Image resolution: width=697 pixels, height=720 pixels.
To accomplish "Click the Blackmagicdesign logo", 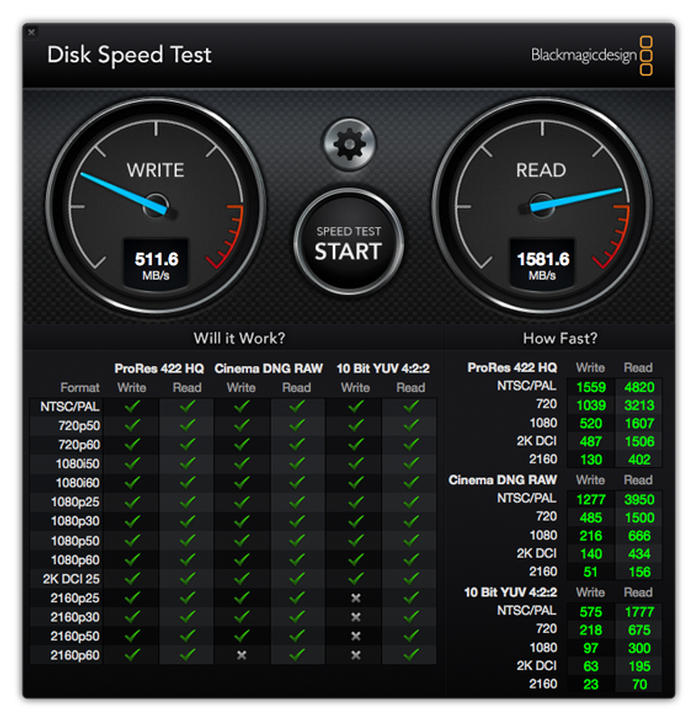I will (589, 56).
